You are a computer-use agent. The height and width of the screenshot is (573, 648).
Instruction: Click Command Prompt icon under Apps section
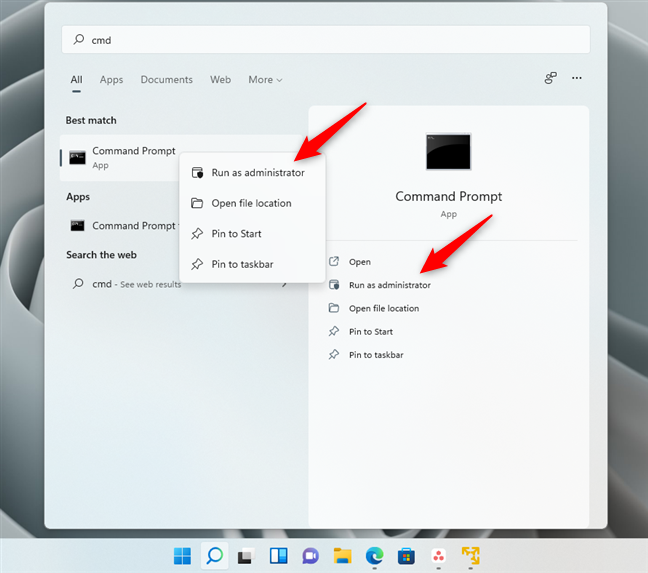(x=77, y=226)
